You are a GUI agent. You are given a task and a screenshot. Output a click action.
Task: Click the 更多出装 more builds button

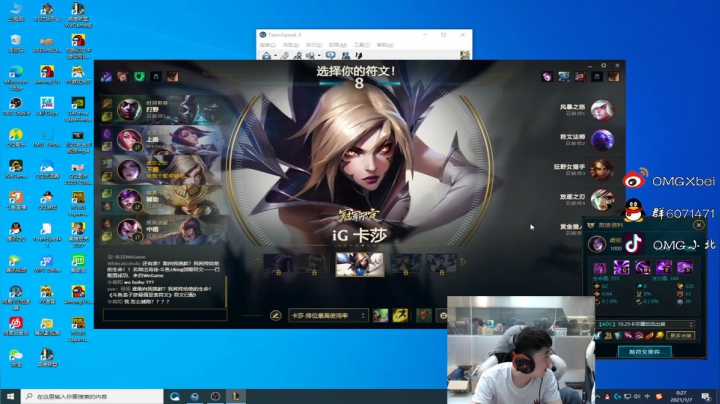[x=681, y=336]
